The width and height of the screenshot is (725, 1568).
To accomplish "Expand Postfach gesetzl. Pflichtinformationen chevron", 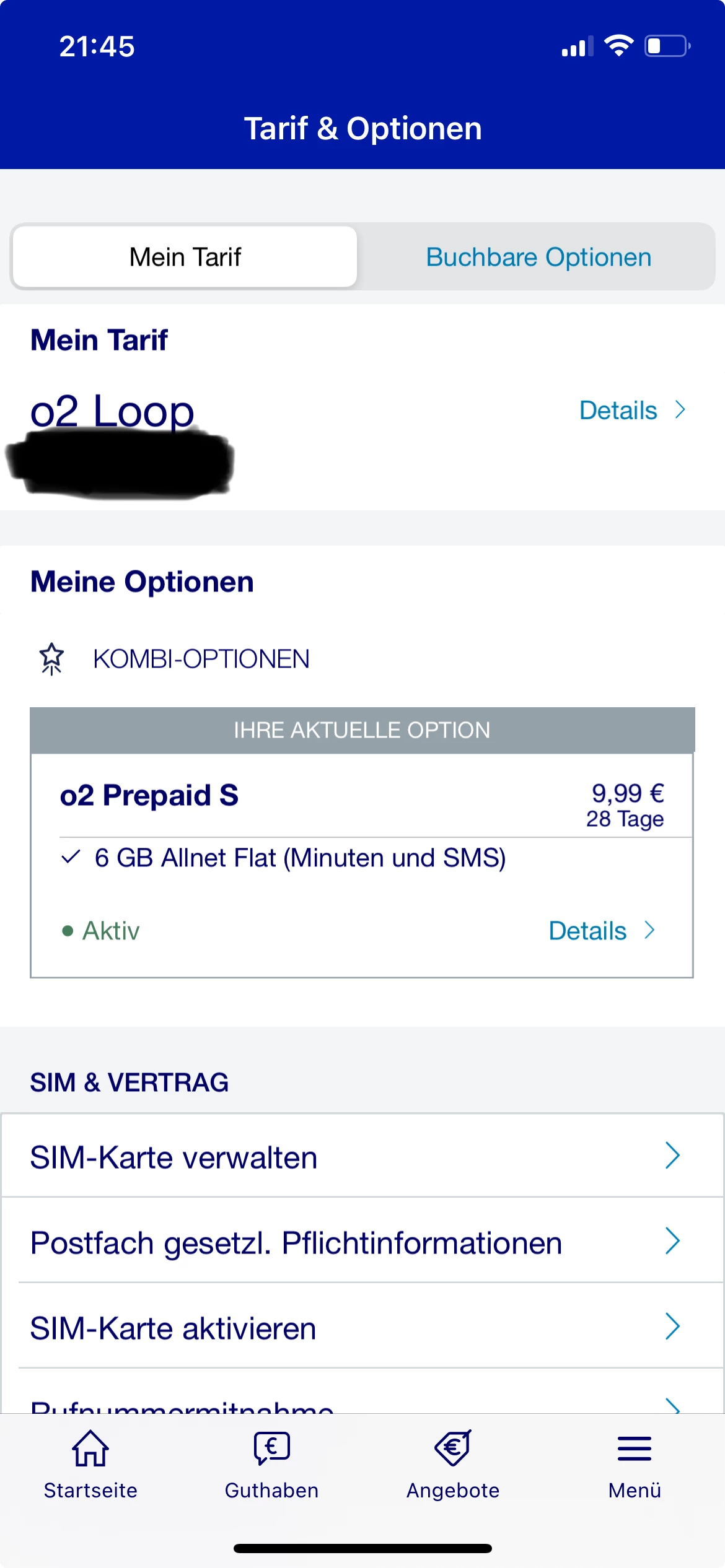I will pyautogui.click(x=672, y=1241).
